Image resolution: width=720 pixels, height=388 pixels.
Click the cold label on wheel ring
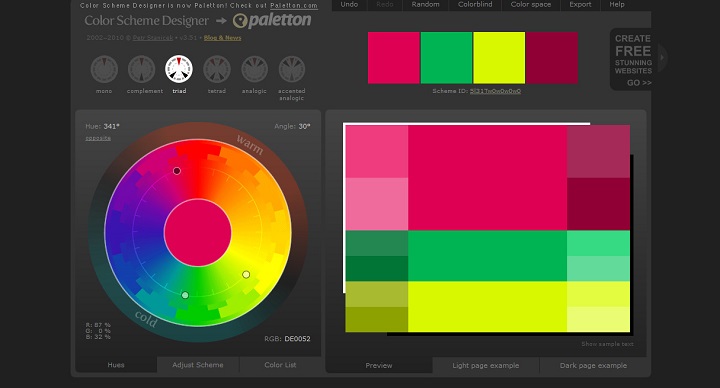click(146, 319)
